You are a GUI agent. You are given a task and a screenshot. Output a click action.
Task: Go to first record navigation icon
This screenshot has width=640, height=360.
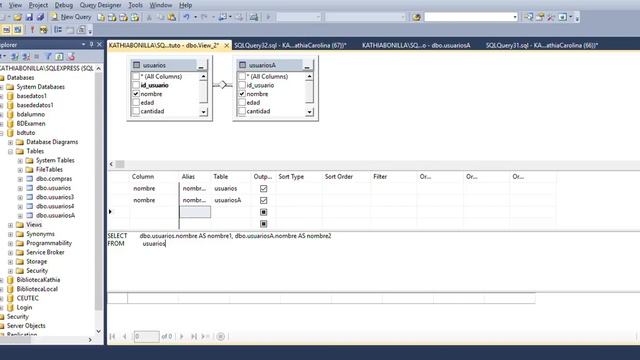coord(112,336)
